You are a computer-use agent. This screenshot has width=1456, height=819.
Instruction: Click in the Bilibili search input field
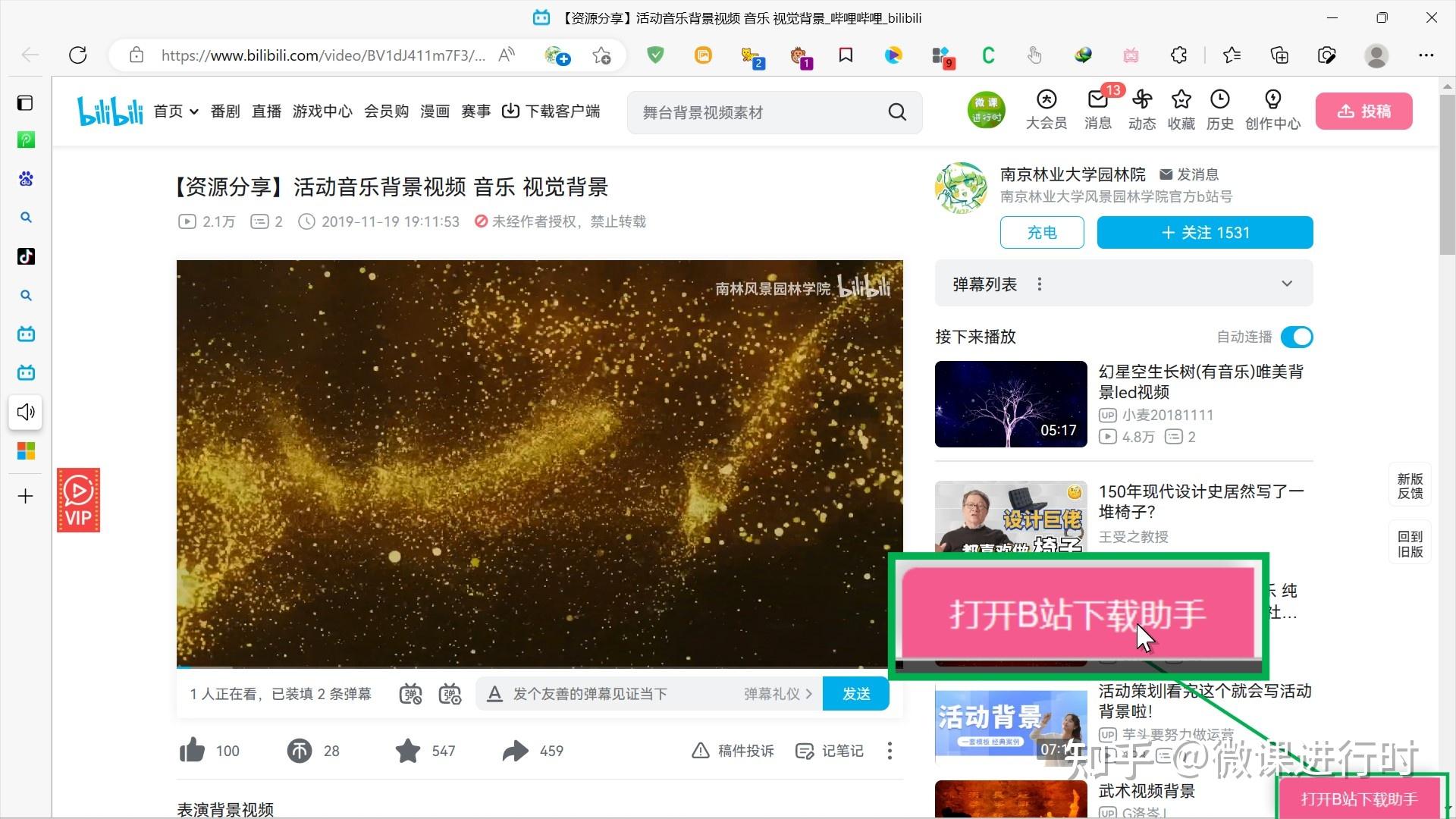point(758,112)
